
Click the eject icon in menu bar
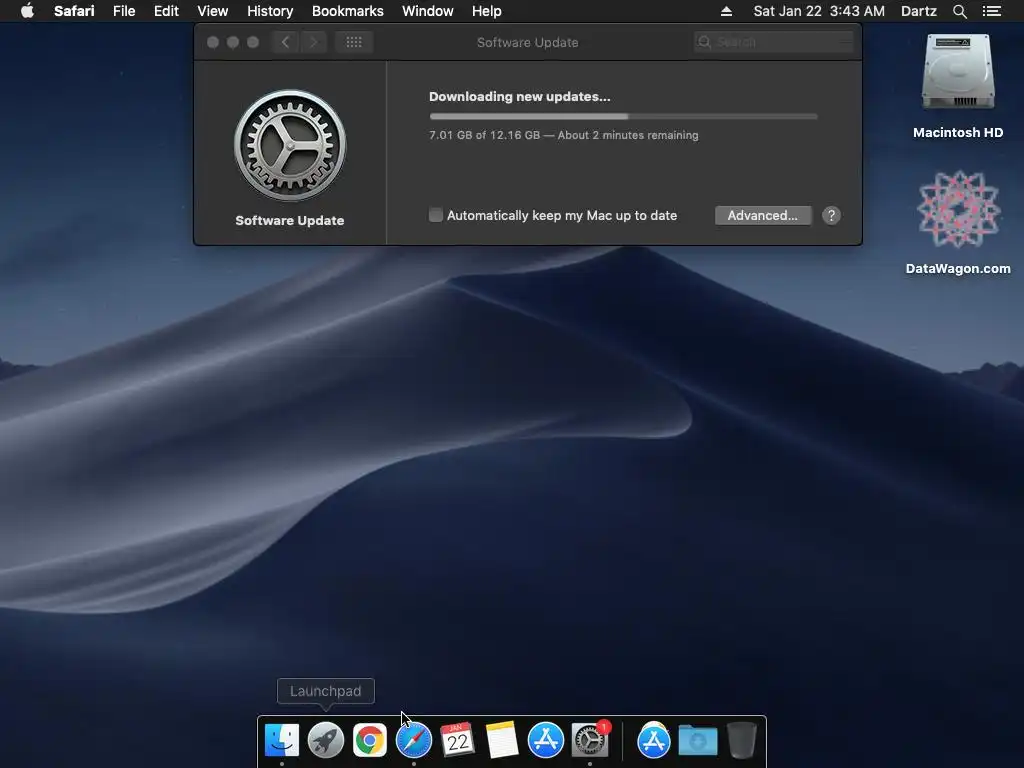coord(726,11)
